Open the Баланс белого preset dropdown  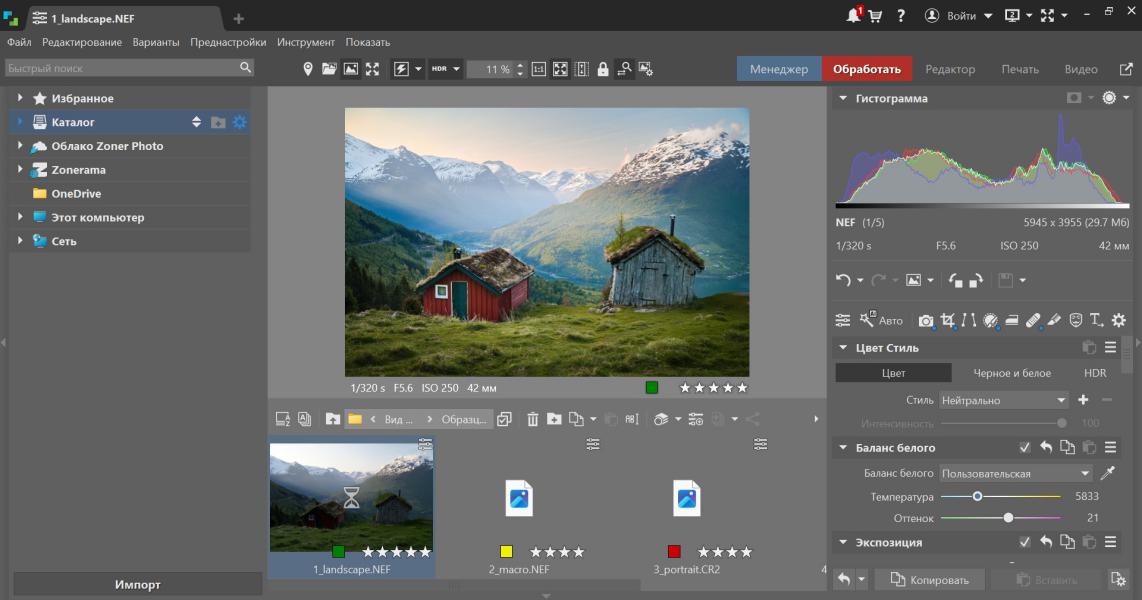pyautogui.click(x=1015, y=473)
